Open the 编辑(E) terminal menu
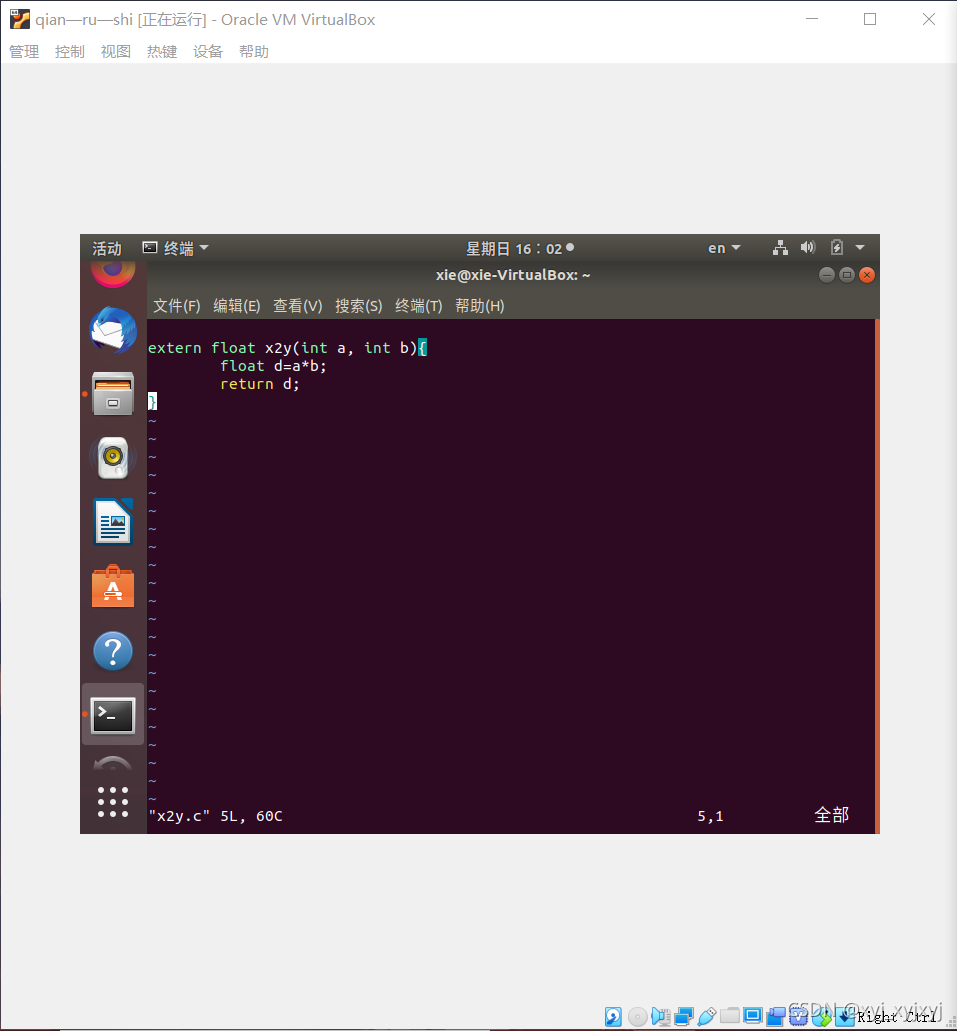 tap(237, 306)
